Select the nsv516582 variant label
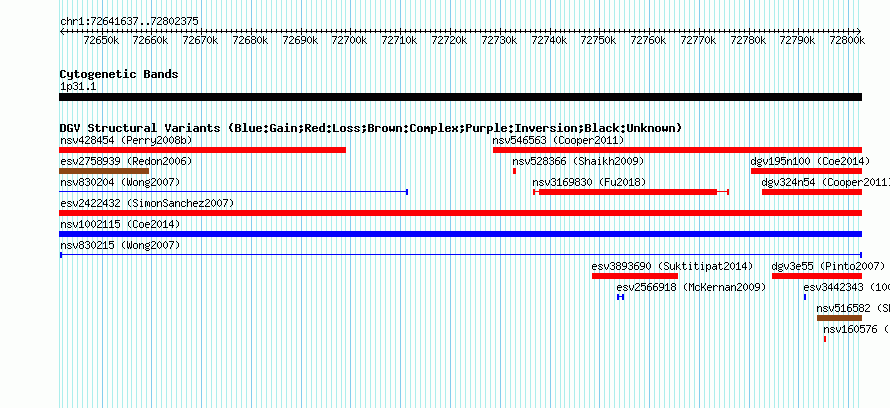Screen dimensions: 890x408 click(853, 309)
